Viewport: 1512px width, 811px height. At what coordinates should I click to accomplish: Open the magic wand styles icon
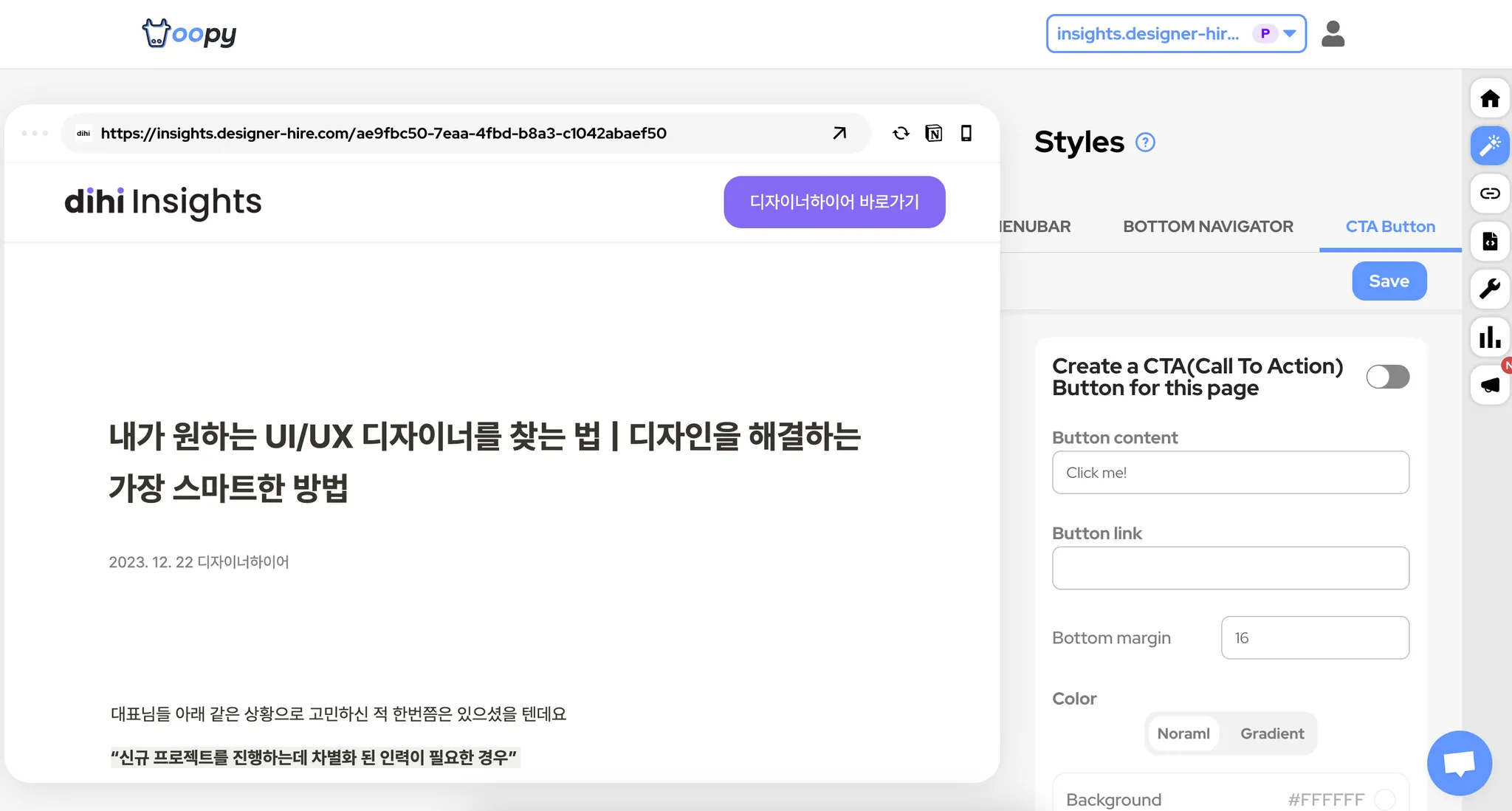coord(1489,146)
